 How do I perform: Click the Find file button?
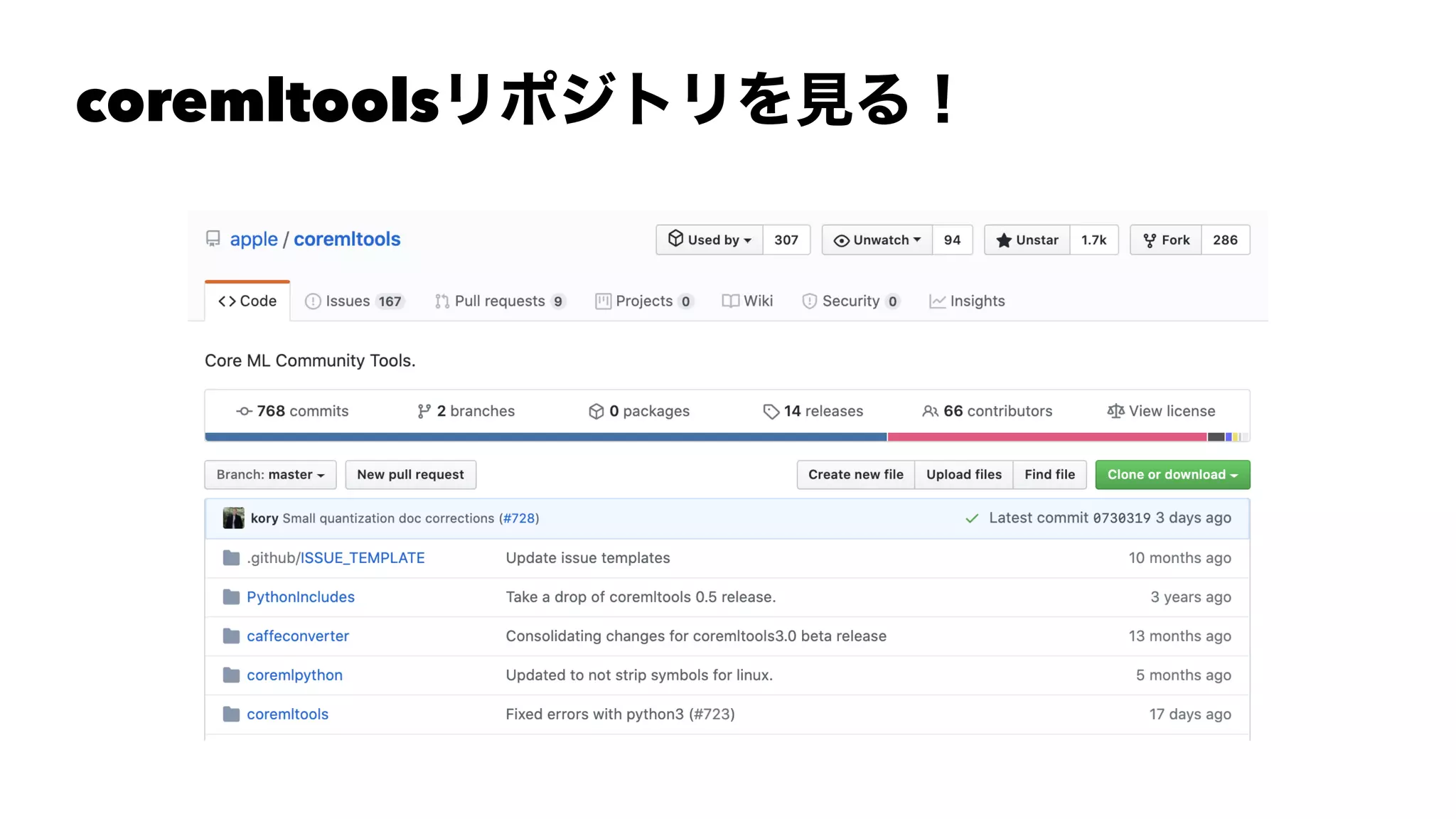[x=1050, y=475]
